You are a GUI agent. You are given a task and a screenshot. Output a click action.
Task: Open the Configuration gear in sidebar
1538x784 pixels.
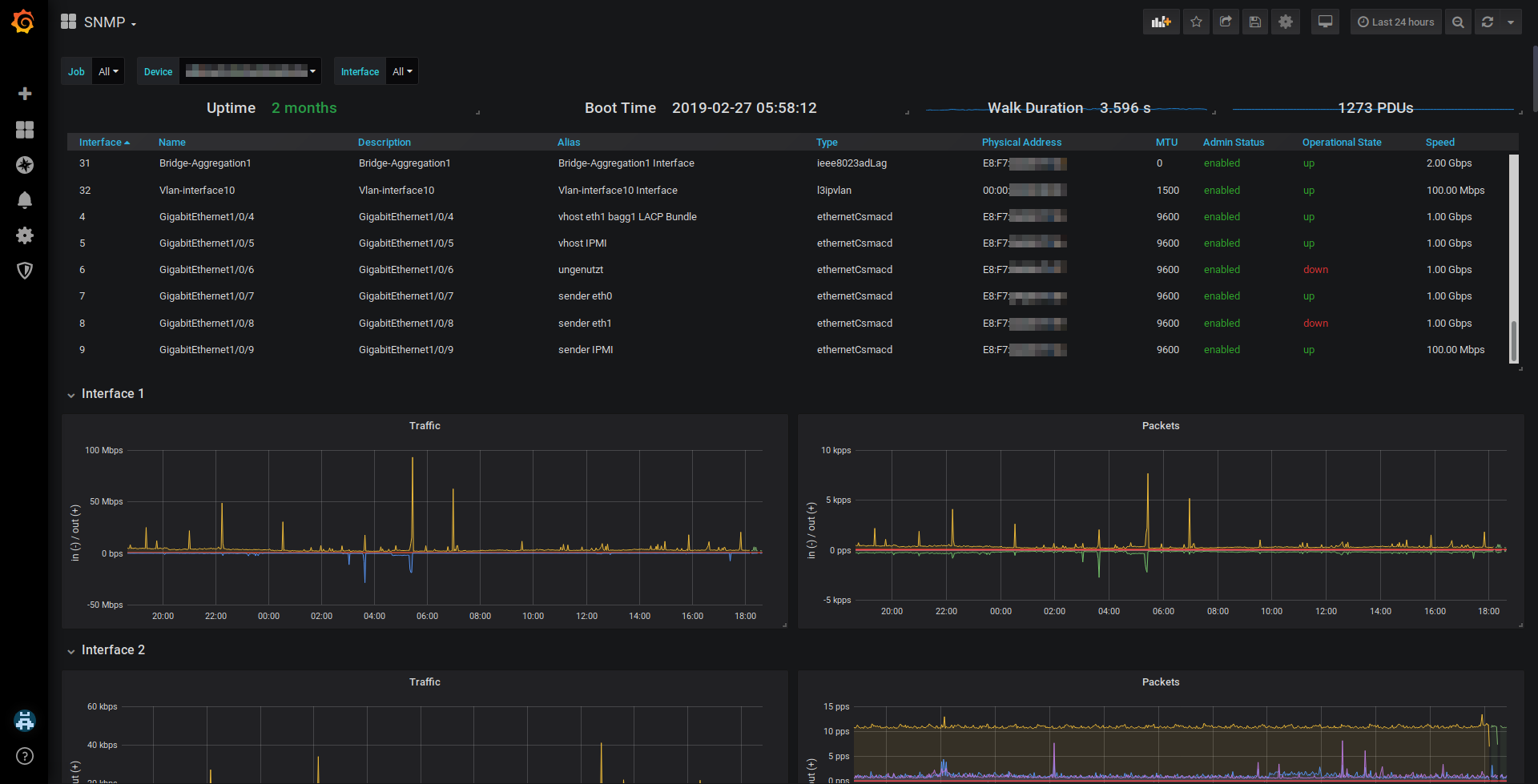tap(25, 235)
